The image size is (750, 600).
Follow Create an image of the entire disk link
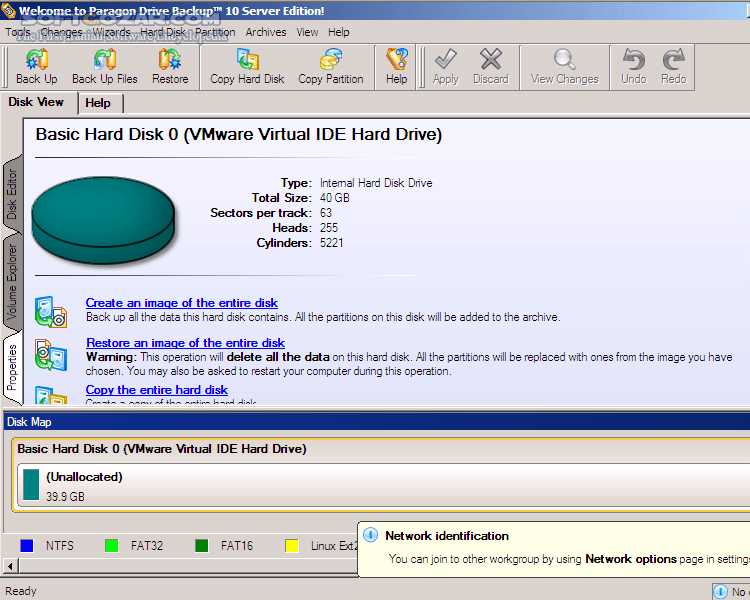point(182,303)
